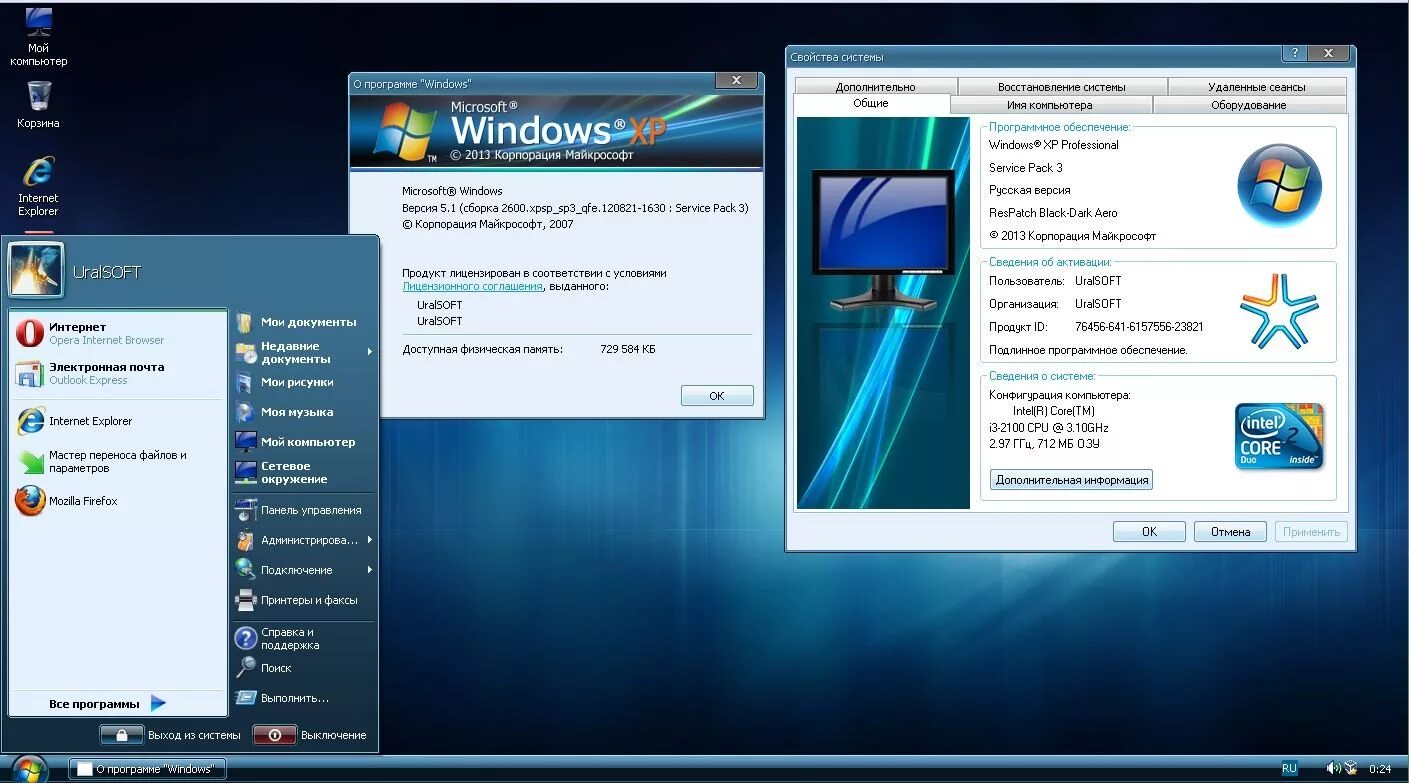Open the Лицензионного соглашения link
This screenshot has width=1409, height=783.
click(472, 286)
